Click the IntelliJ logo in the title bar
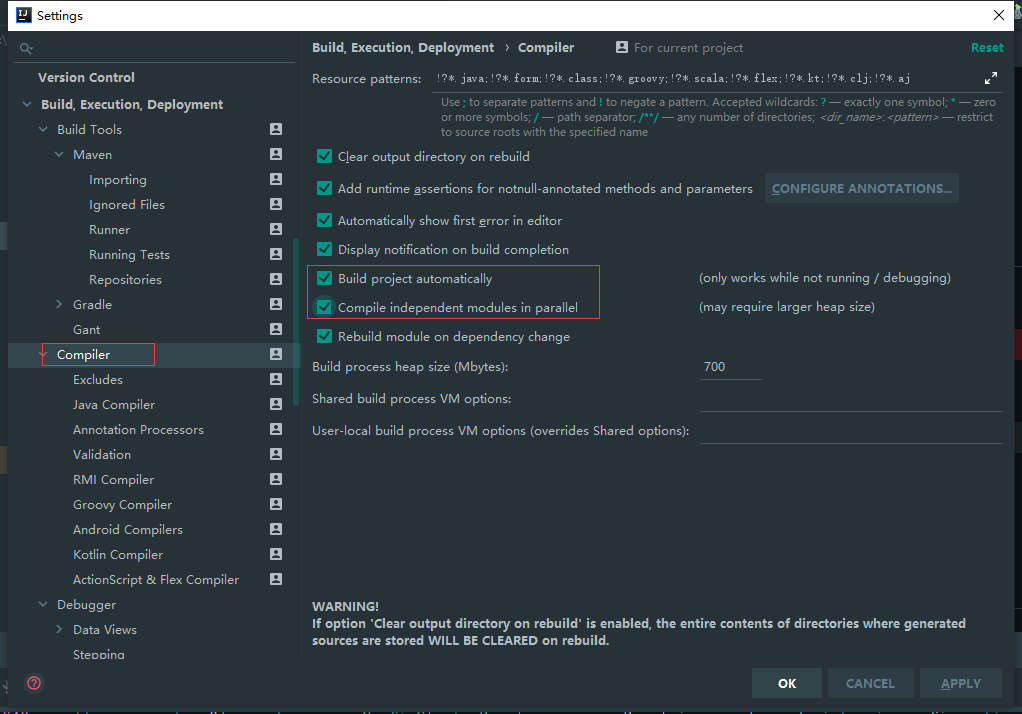This screenshot has height=714, width=1022. coord(23,15)
